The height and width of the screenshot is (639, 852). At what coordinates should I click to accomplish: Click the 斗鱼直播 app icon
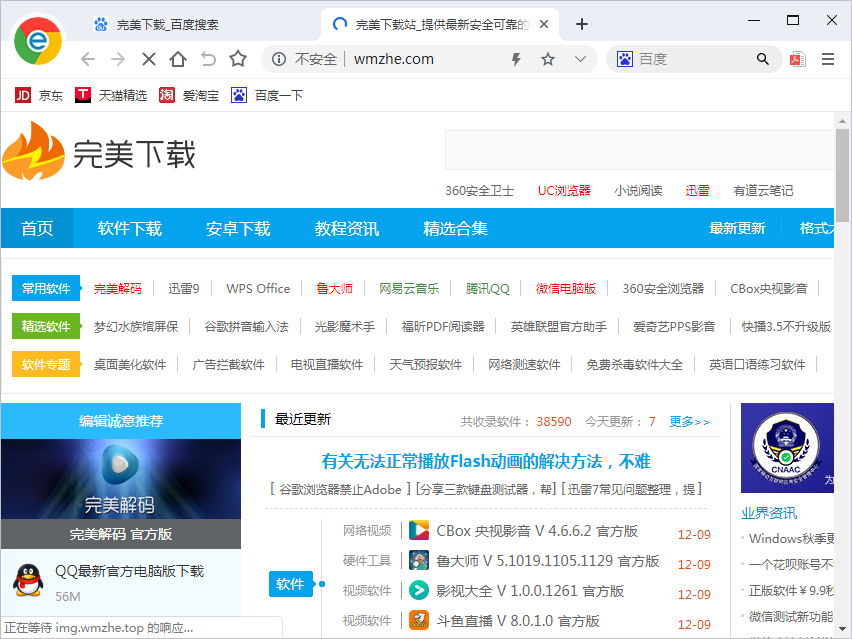(419, 620)
